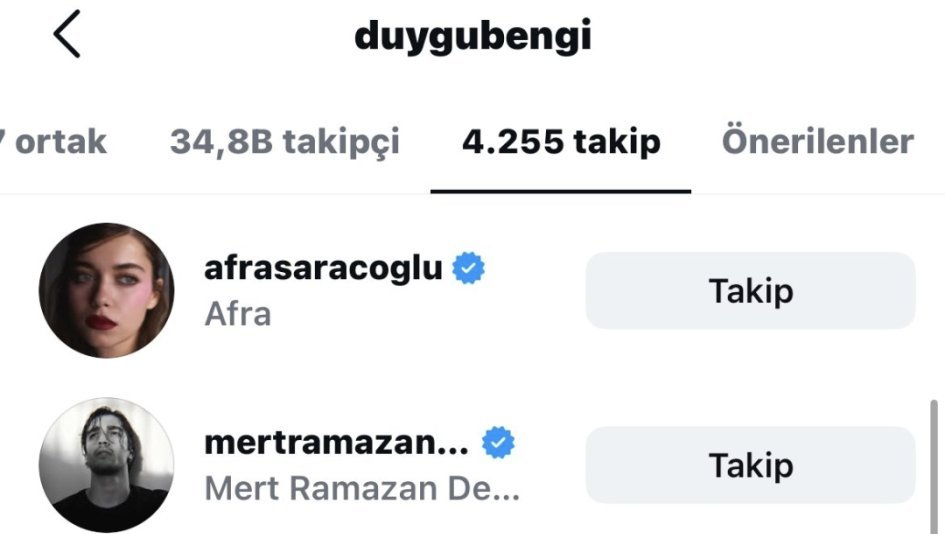Switch to the ortak tab

pos(54,142)
